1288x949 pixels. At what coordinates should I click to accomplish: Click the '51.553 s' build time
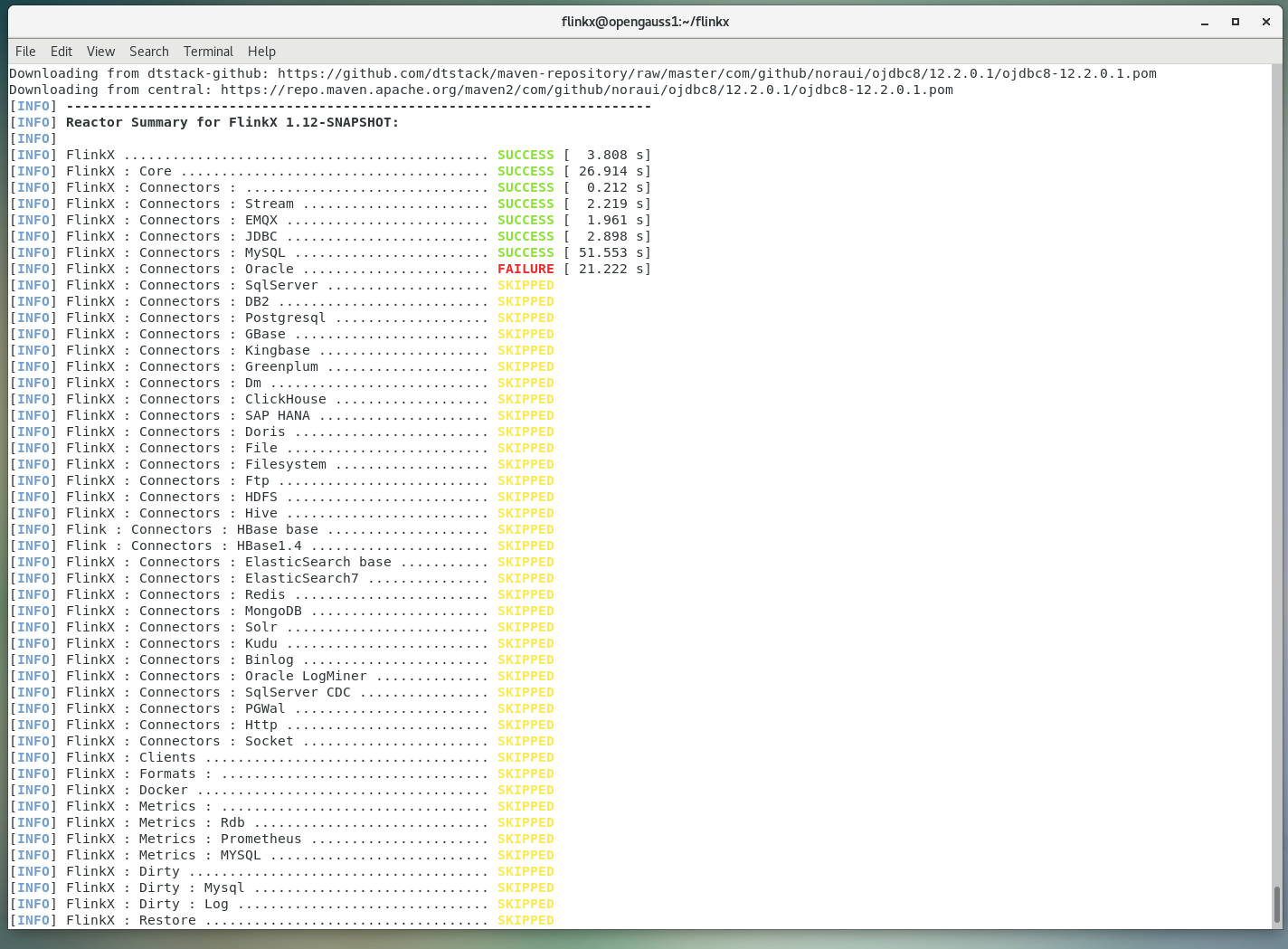pos(611,252)
